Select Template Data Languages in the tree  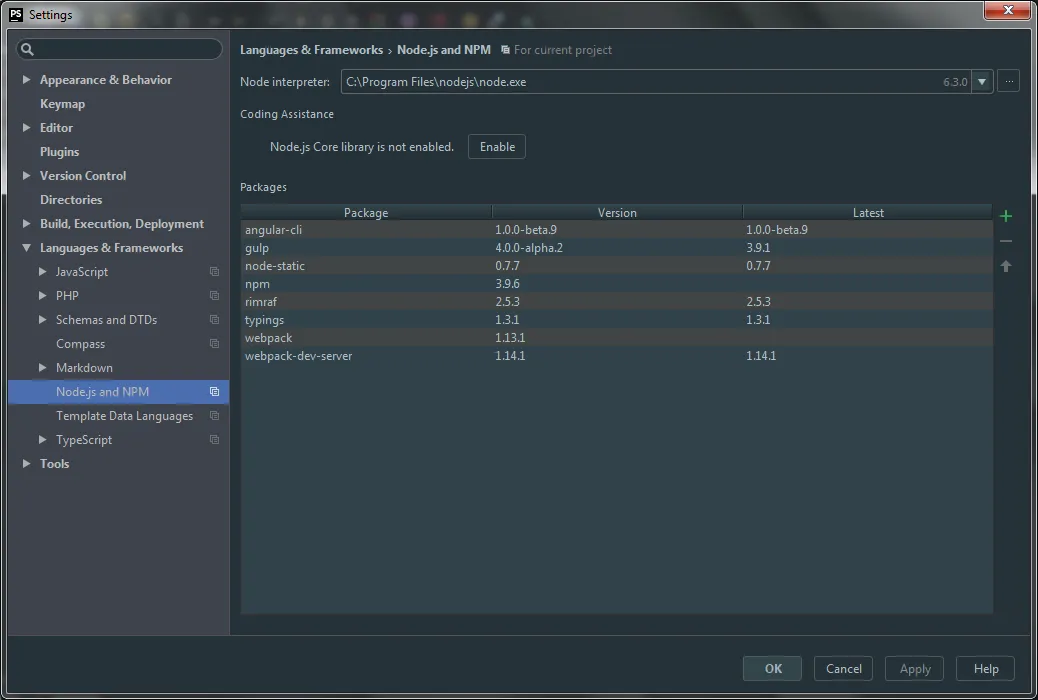(x=124, y=416)
